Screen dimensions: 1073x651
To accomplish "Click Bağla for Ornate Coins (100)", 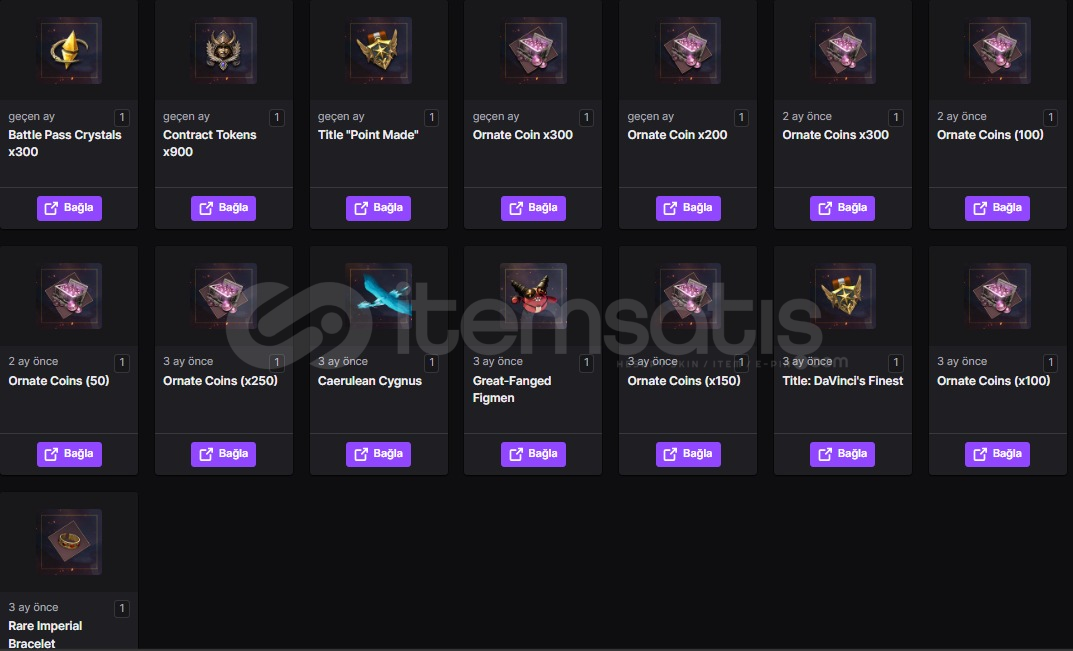I will 997,208.
